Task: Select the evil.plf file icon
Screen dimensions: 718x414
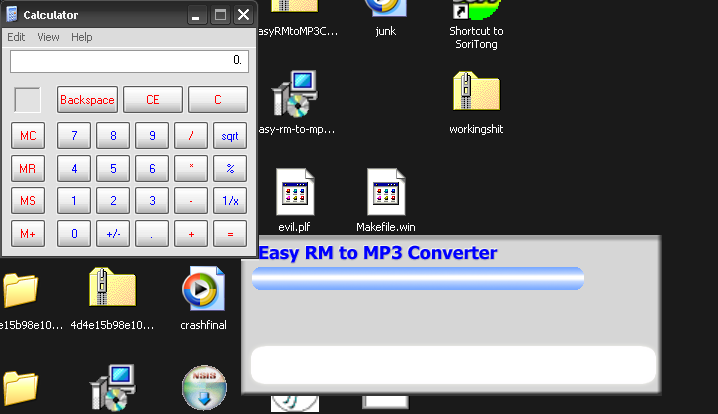Action: [x=295, y=191]
